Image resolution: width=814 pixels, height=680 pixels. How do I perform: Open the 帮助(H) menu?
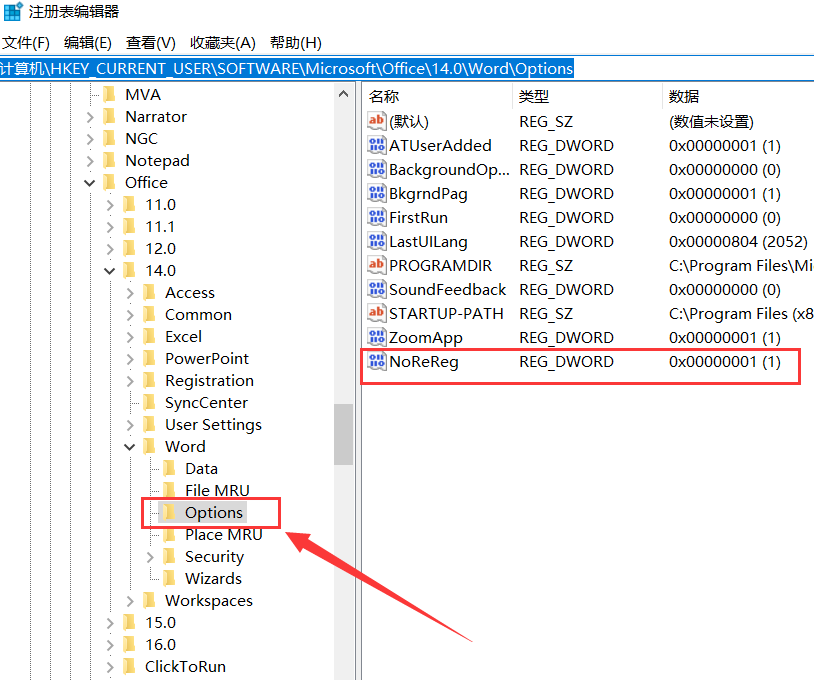click(x=296, y=43)
